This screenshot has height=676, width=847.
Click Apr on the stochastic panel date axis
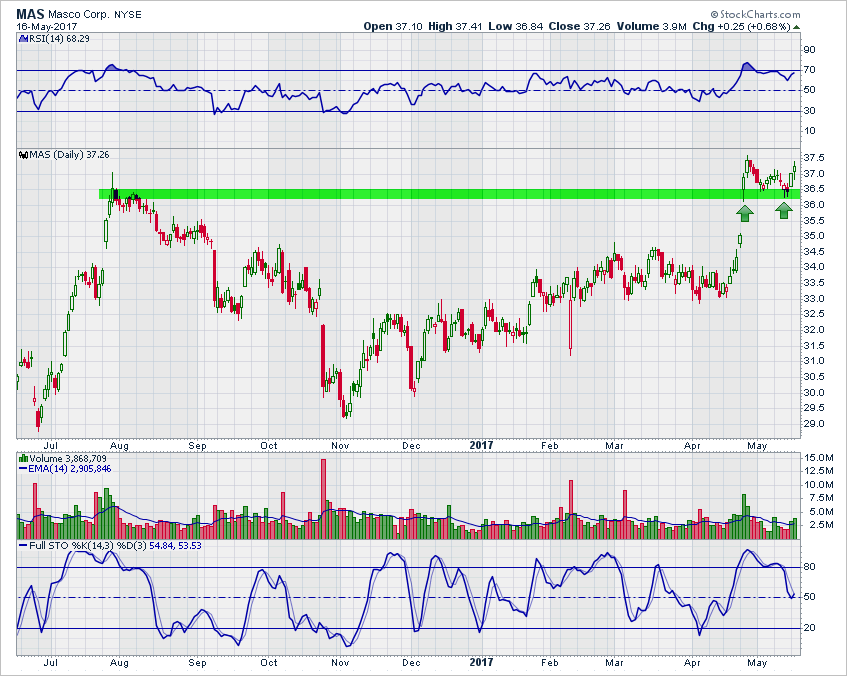[x=692, y=663]
